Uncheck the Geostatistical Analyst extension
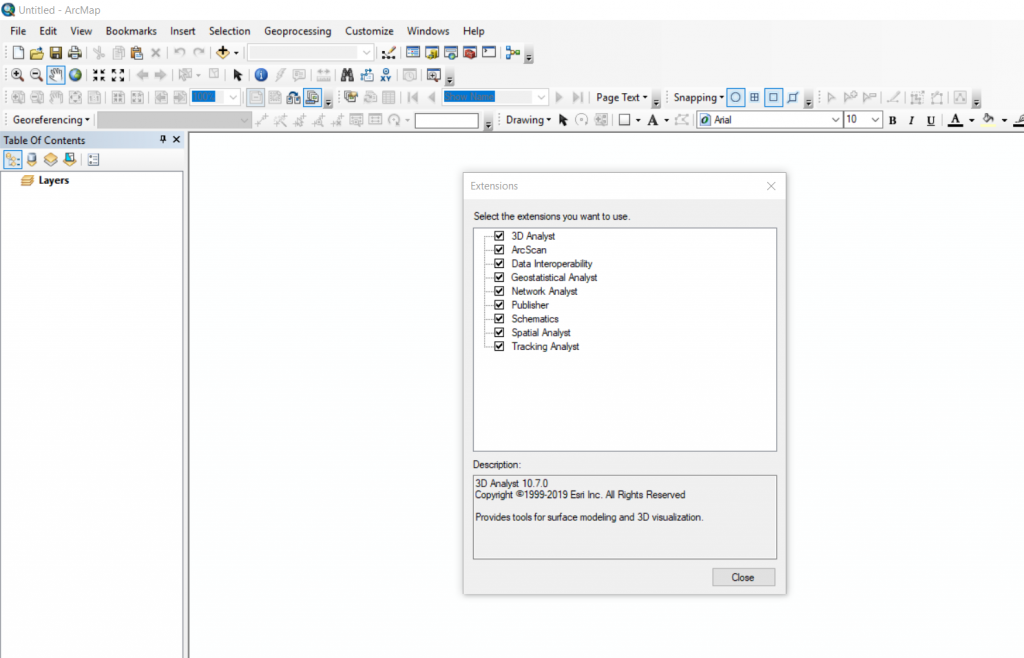The width and height of the screenshot is (1024, 658). click(x=499, y=277)
